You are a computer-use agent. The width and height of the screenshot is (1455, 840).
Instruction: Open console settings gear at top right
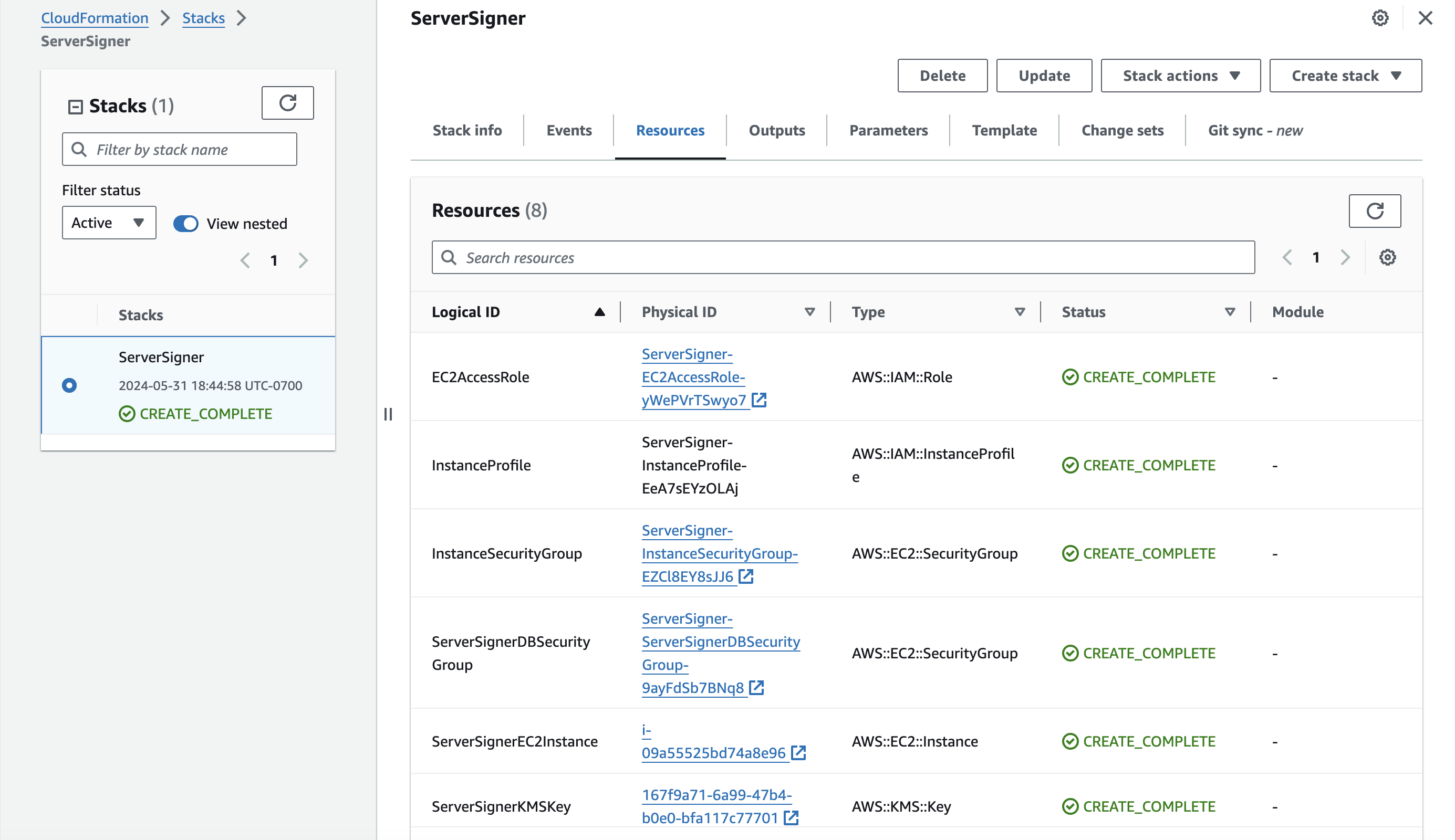(1379, 18)
